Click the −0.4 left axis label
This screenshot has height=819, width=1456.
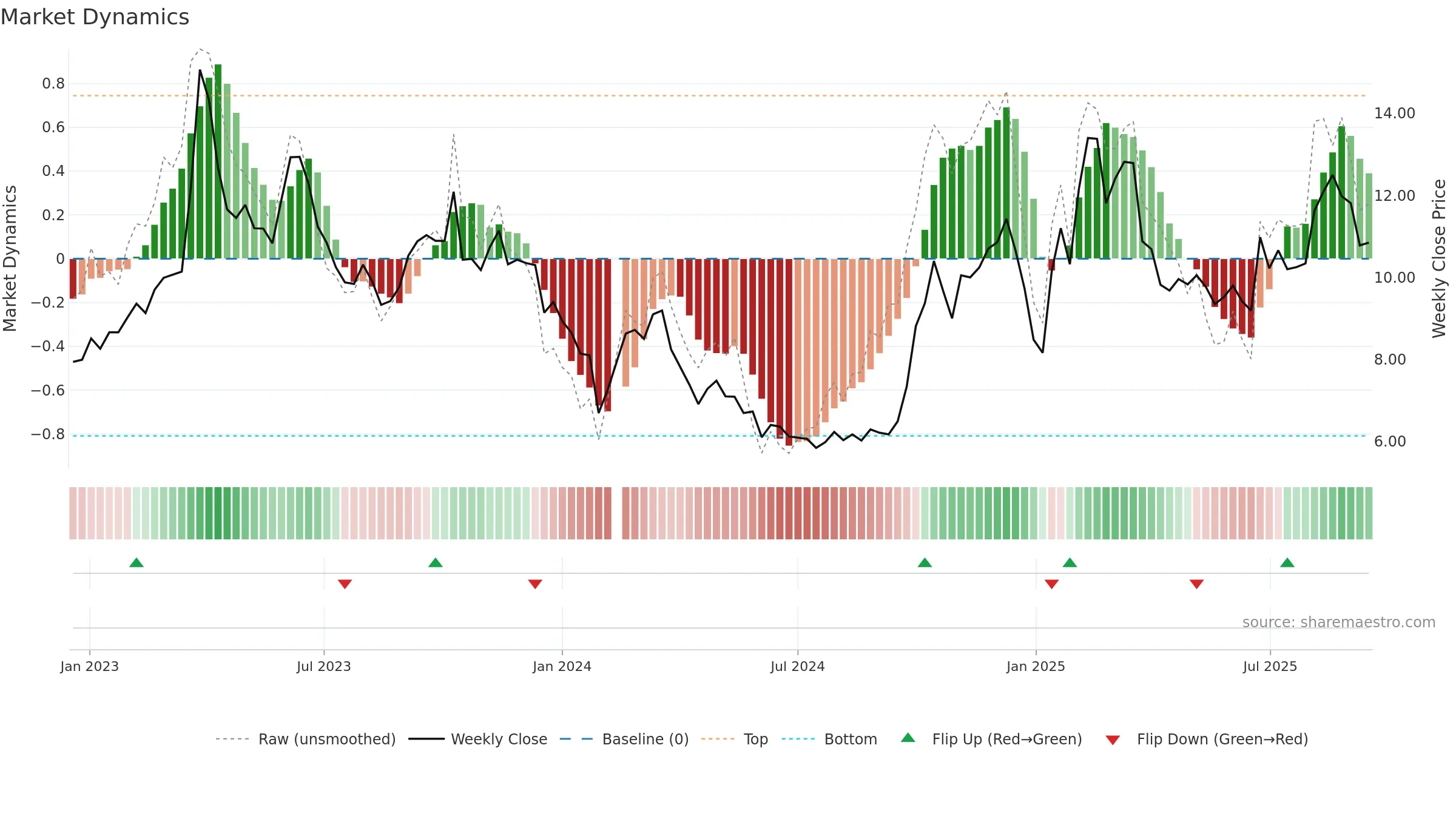pyautogui.click(x=48, y=346)
